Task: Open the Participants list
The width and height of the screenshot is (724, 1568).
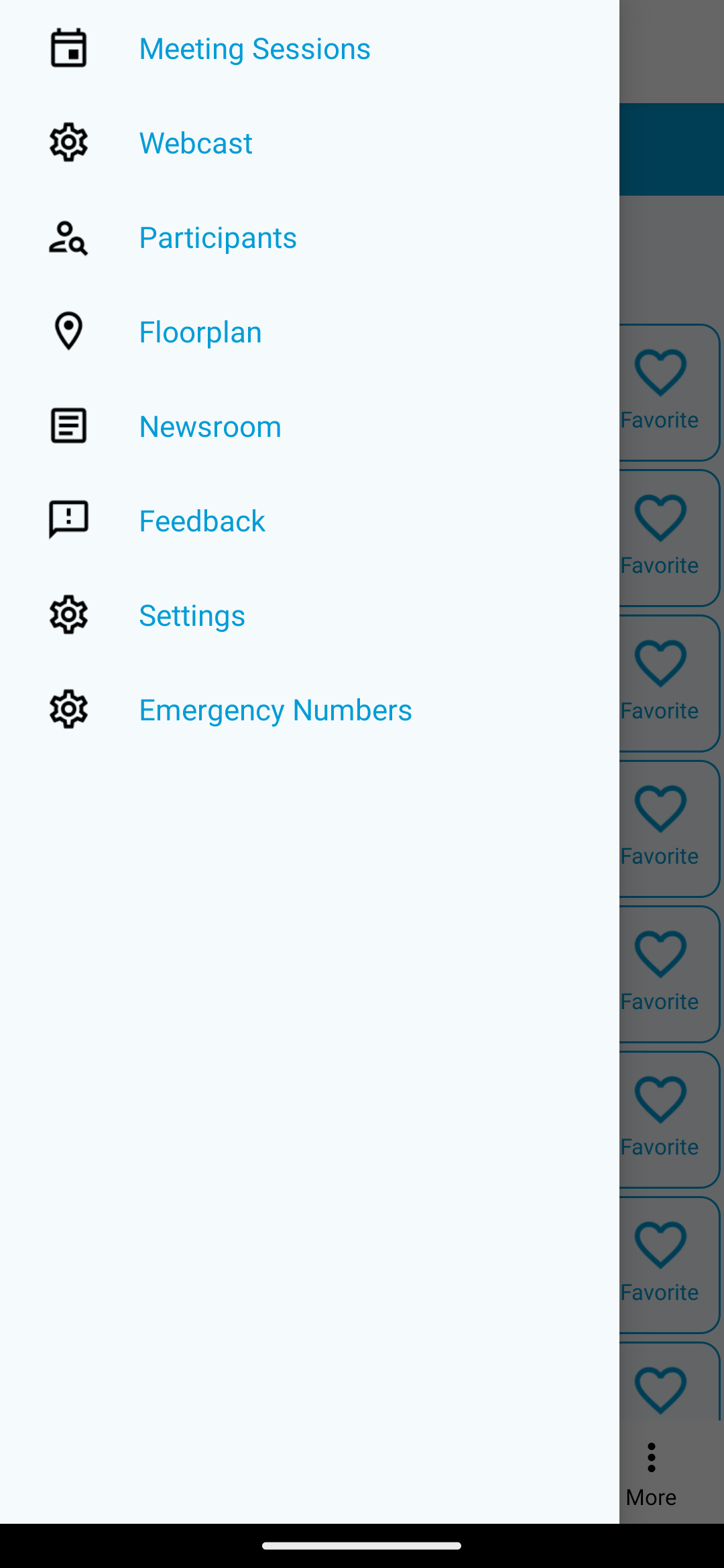Action: [218, 238]
